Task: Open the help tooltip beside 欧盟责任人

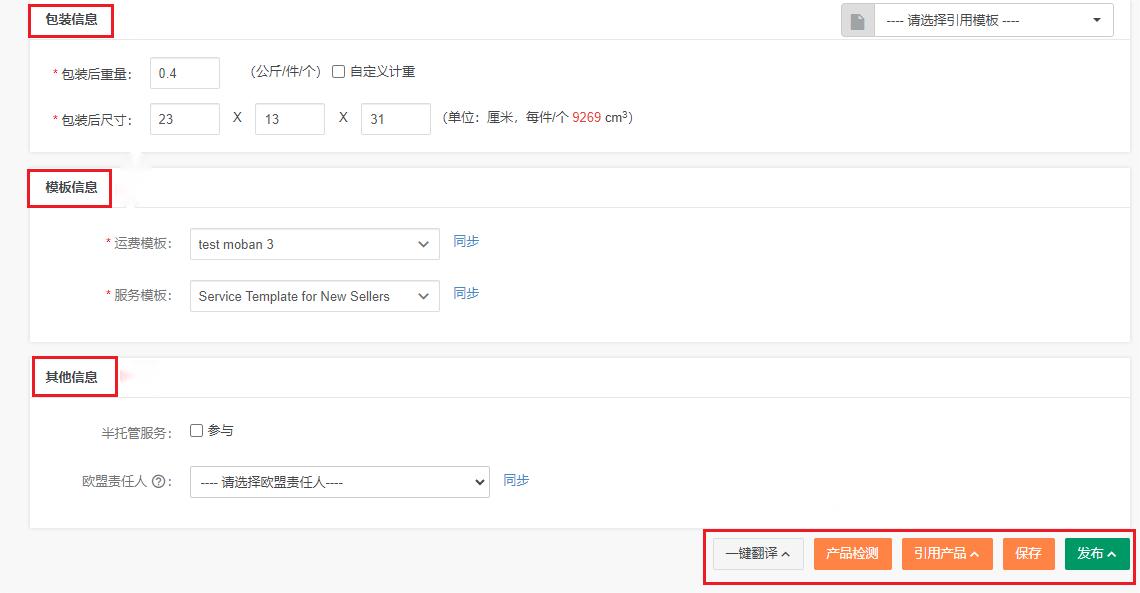Action: coord(160,479)
